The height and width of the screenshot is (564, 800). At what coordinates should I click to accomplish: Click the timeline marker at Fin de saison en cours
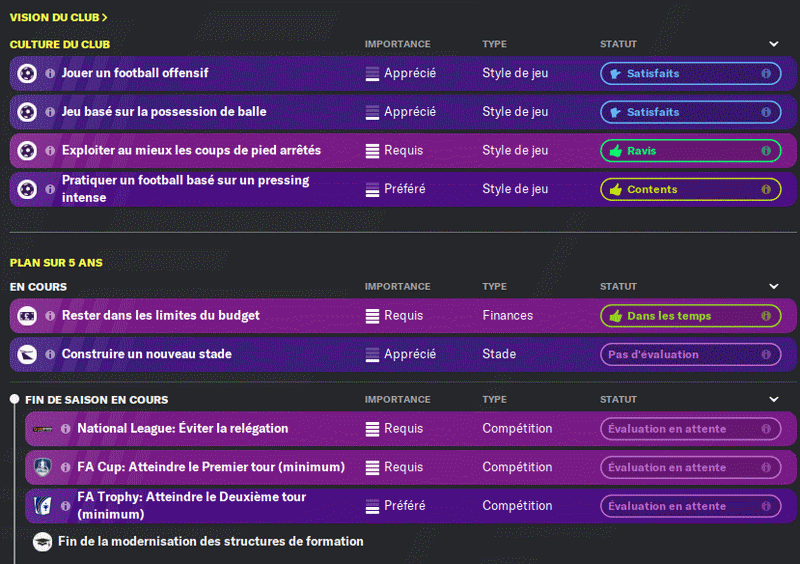click(14, 400)
